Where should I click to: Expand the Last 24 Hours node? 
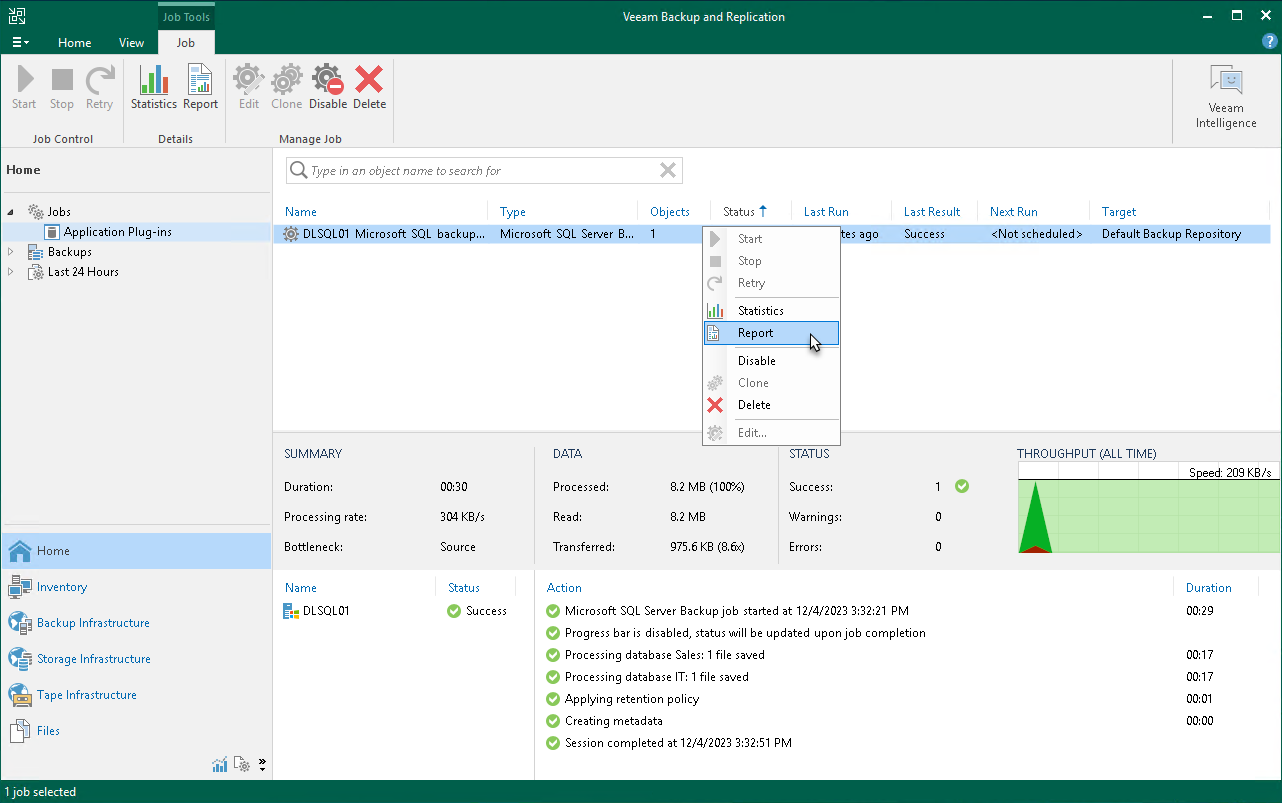(11, 272)
